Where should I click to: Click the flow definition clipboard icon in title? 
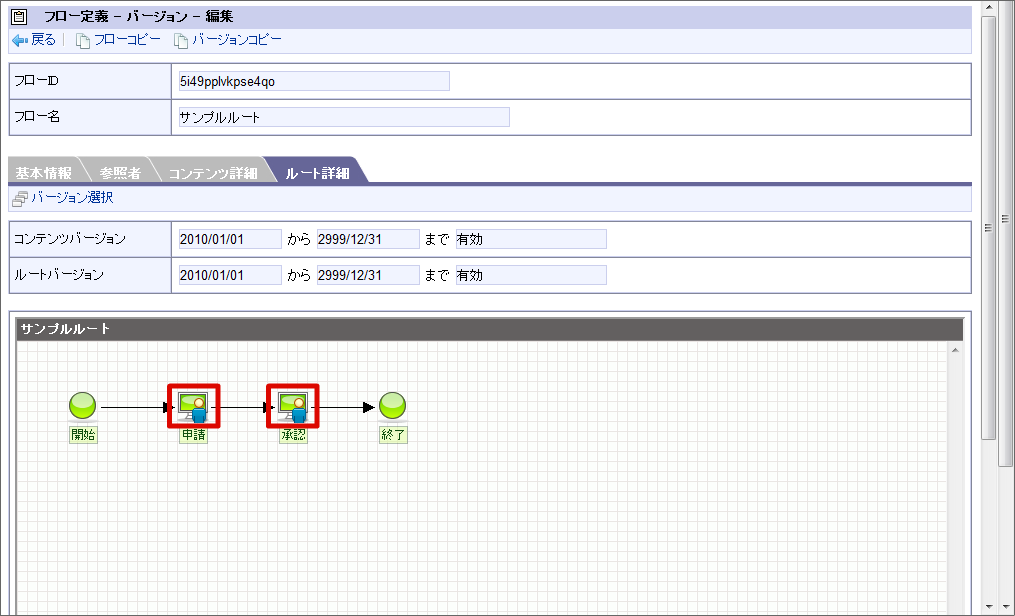[19, 16]
